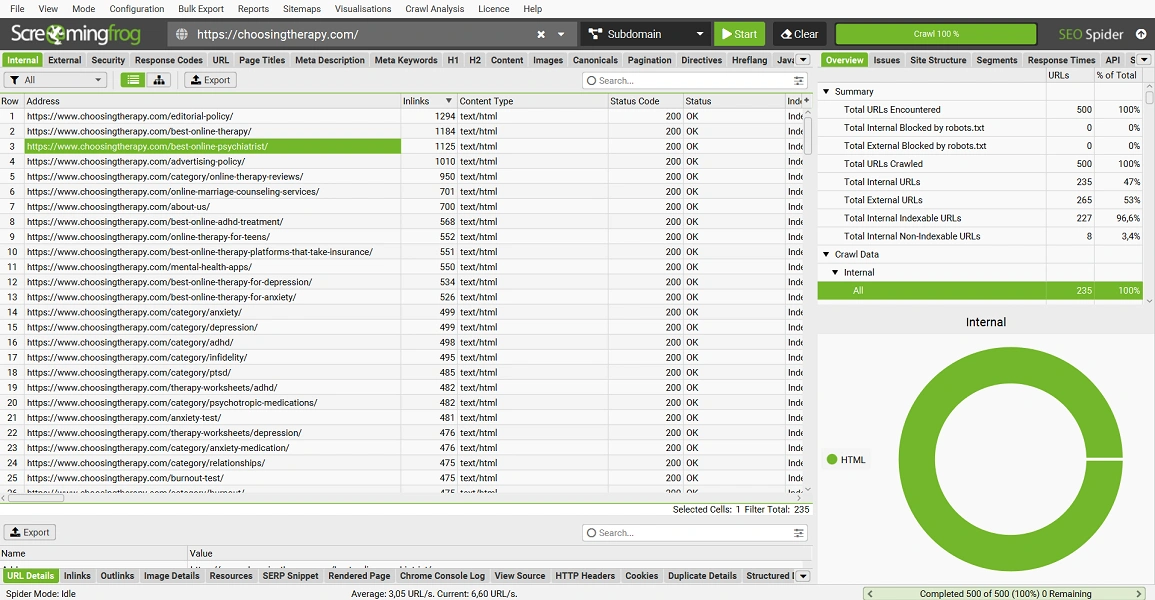Click the Export button in the lower panel
The width and height of the screenshot is (1155, 600).
click(30, 532)
